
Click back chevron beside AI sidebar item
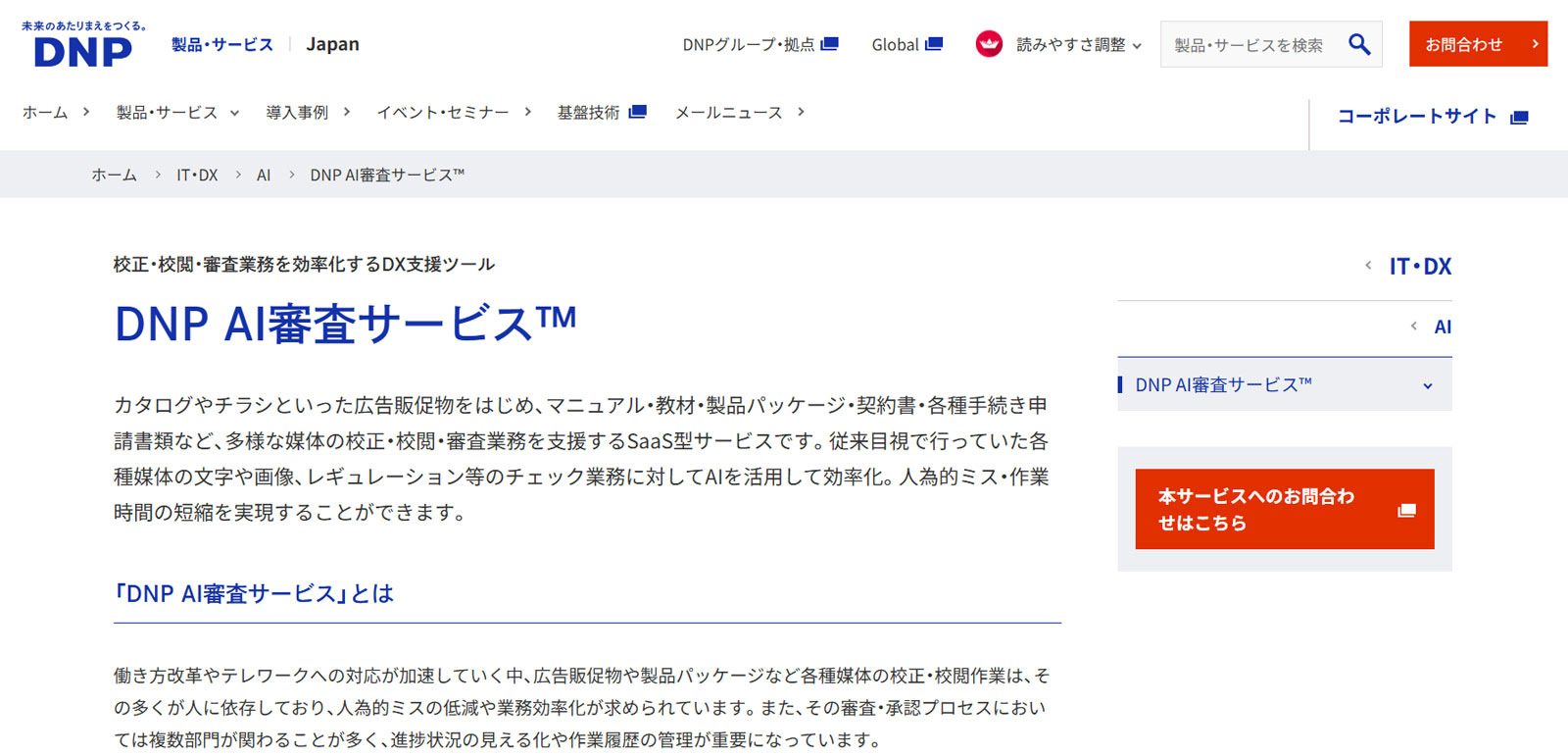[1413, 327]
